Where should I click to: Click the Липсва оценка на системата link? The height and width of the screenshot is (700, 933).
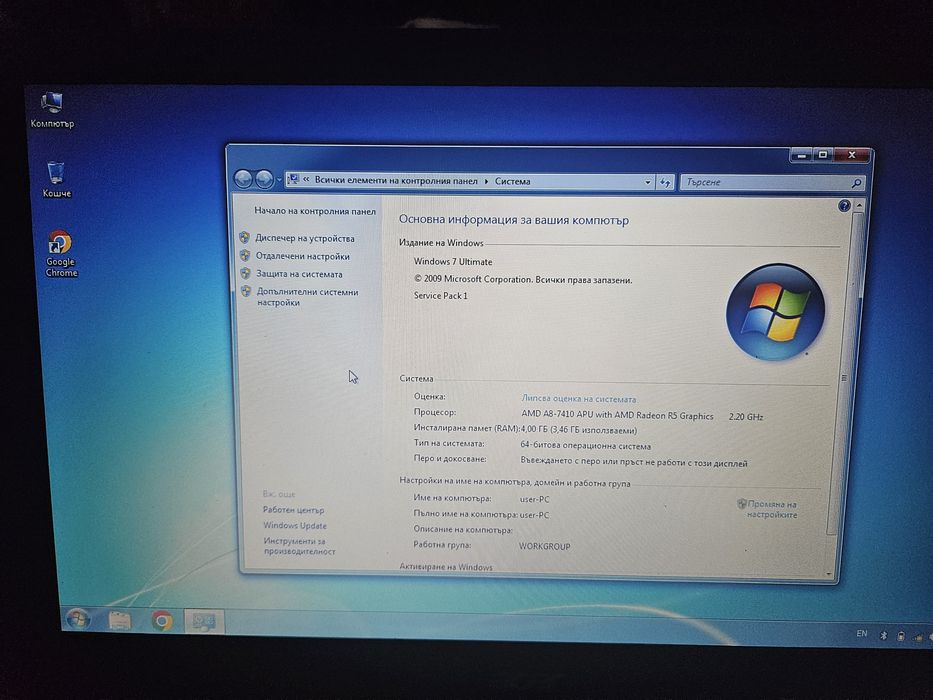[578, 399]
